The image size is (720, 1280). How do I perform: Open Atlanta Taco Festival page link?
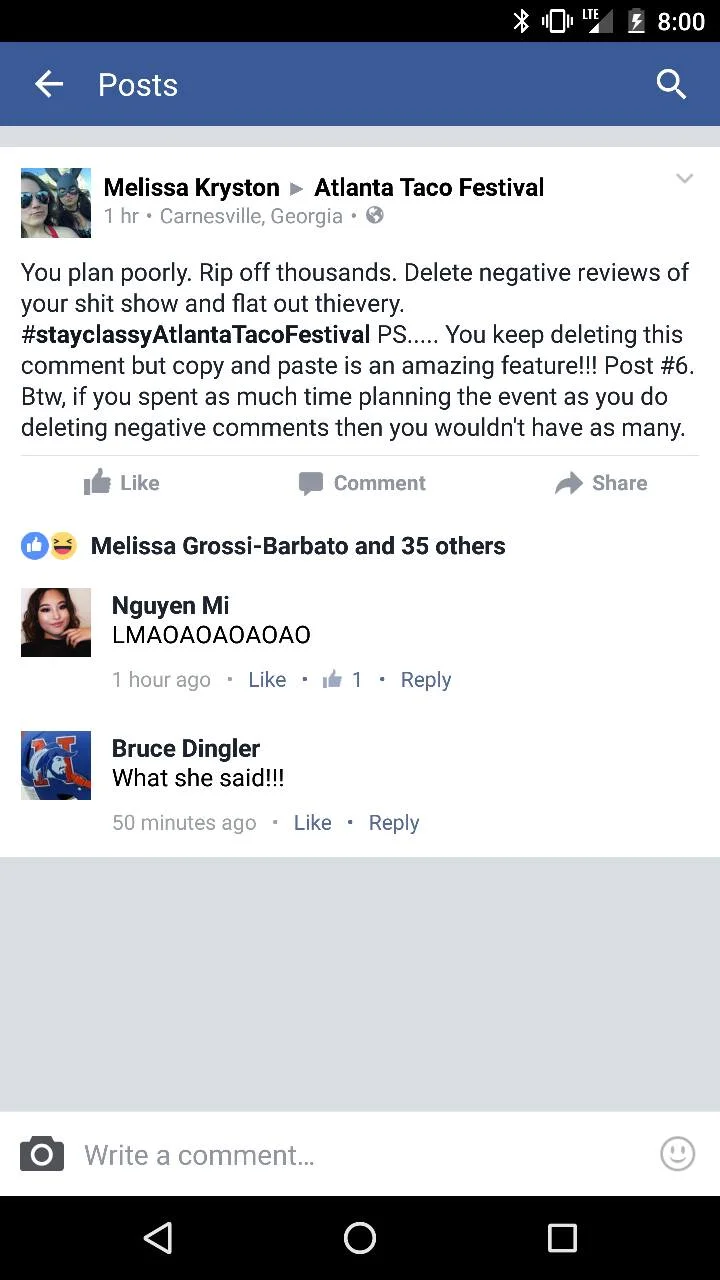[x=429, y=187]
